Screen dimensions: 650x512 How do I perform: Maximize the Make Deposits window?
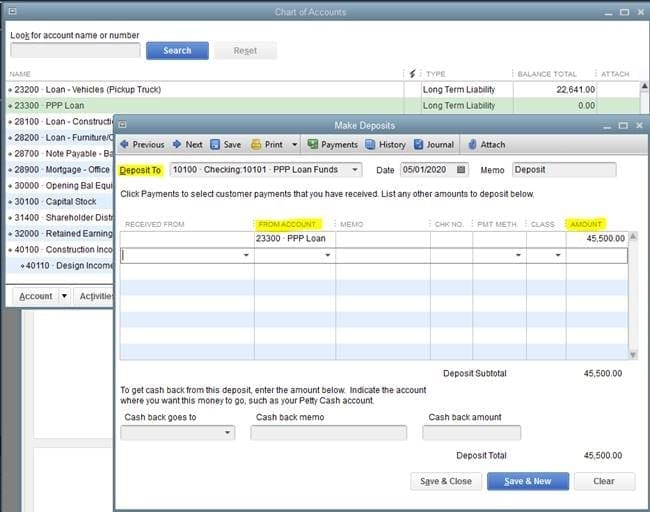[623, 125]
